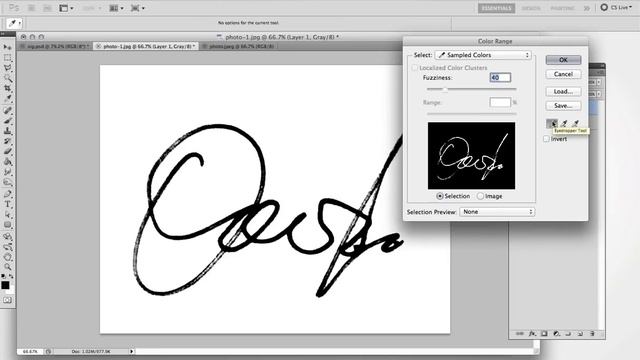Select the 3D Object Rotate tool
The width and height of the screenshot is (640, 360).
click(7, 236)
